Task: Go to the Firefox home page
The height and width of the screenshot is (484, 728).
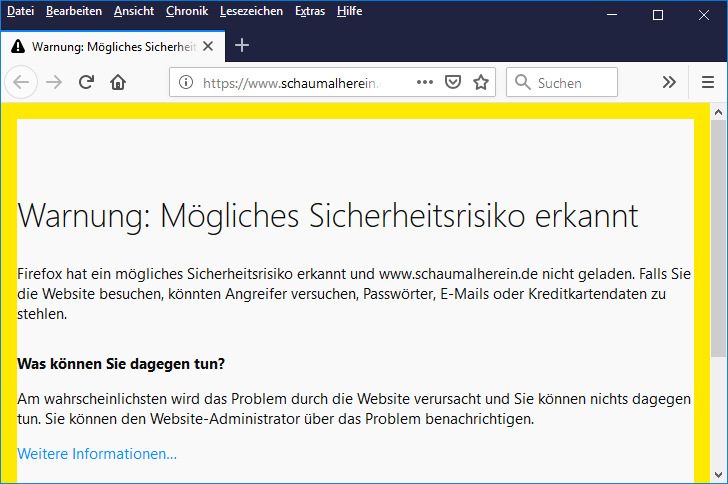Action: click(118, 83)
